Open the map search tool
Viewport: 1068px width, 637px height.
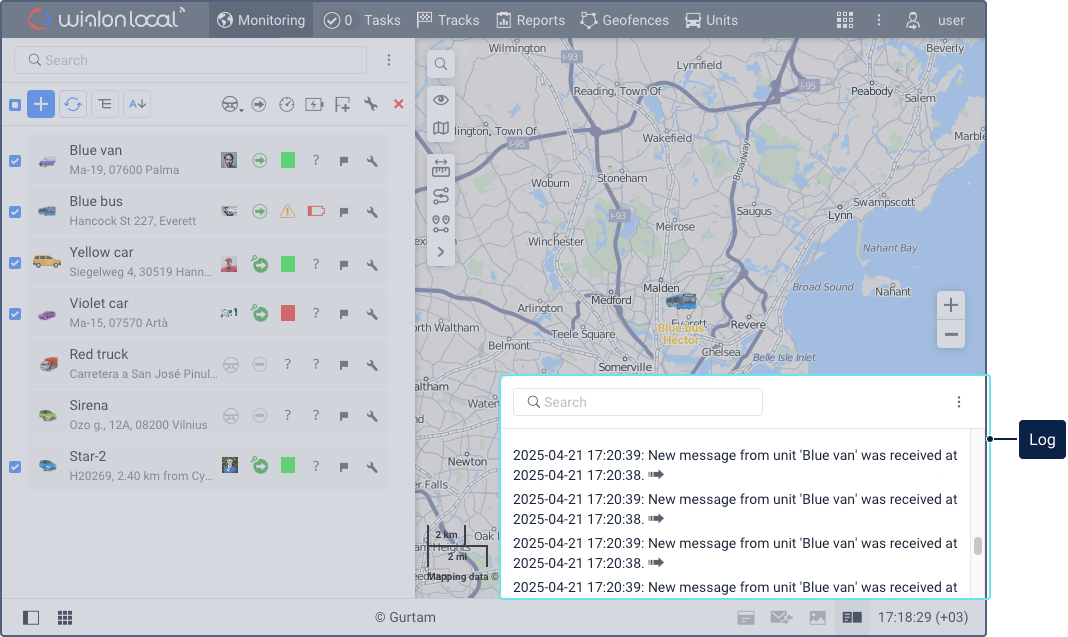pos(441,65)
